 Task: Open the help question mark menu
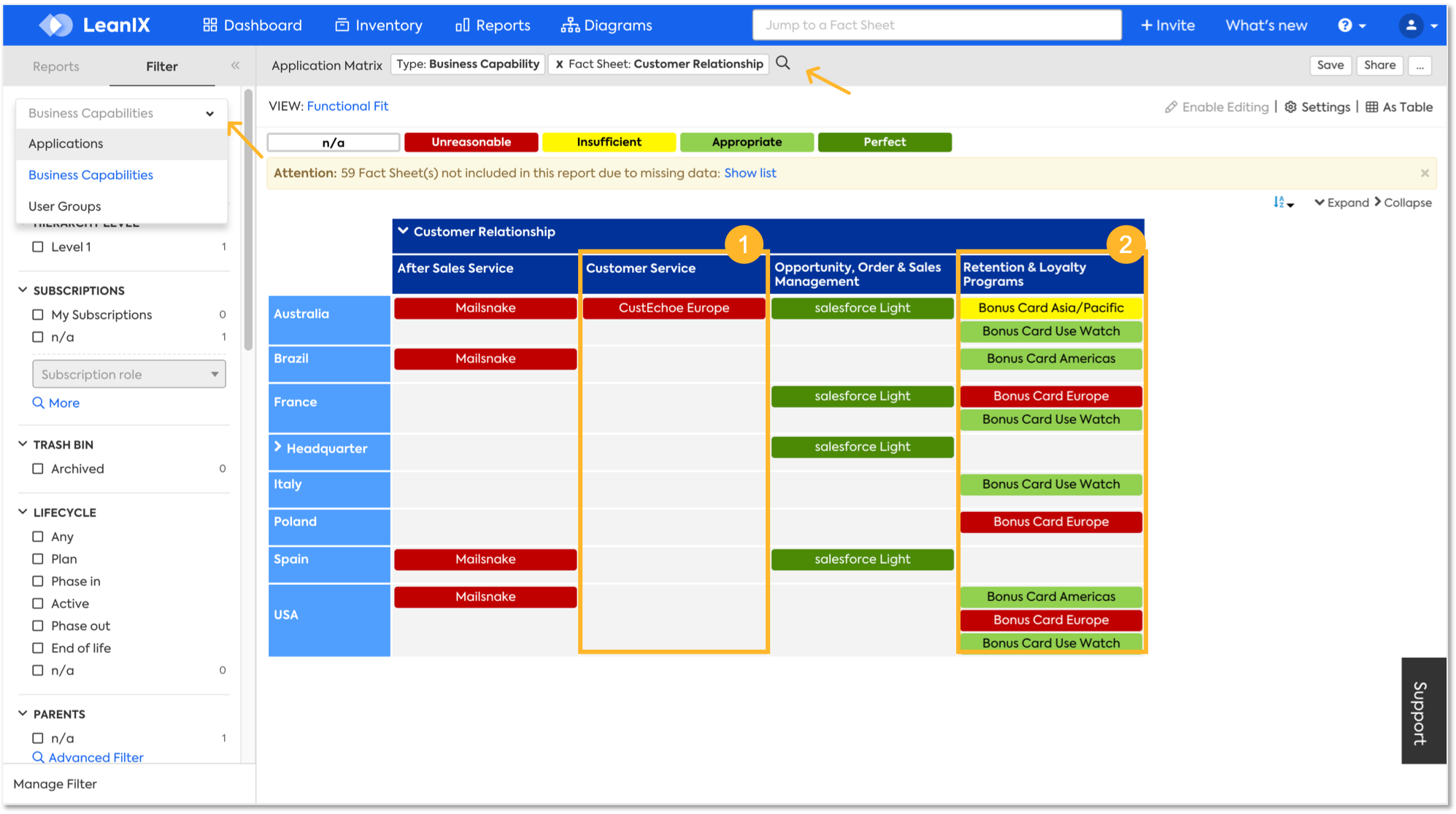click(x=1345, y=26)
